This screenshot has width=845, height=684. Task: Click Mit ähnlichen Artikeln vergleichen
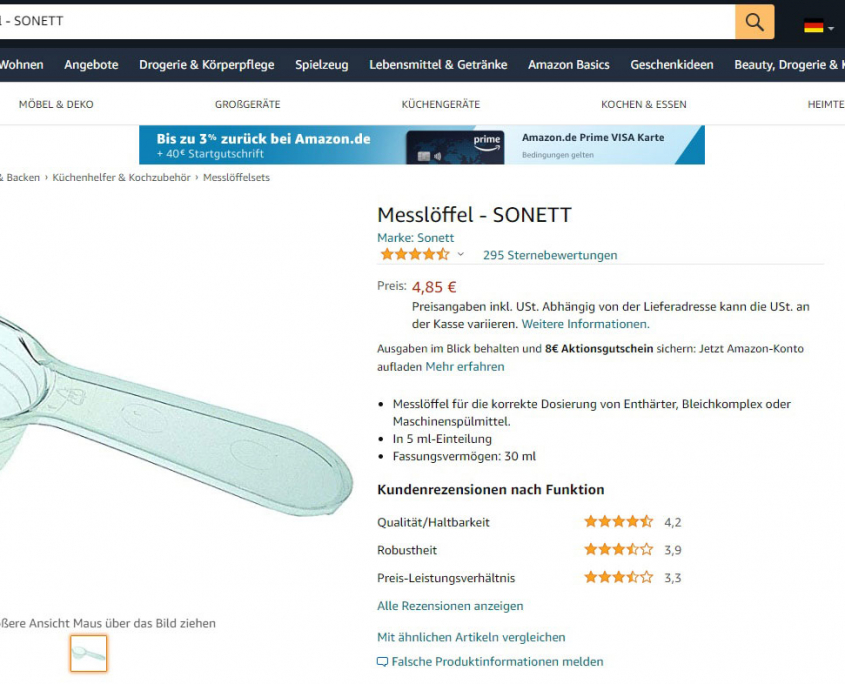coord(471,637)
